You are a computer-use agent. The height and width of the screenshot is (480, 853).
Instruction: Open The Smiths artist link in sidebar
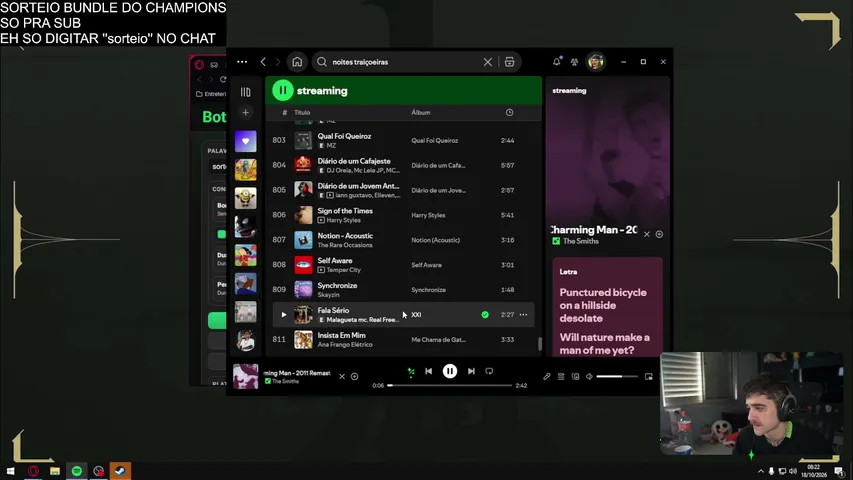click(580, 241)
